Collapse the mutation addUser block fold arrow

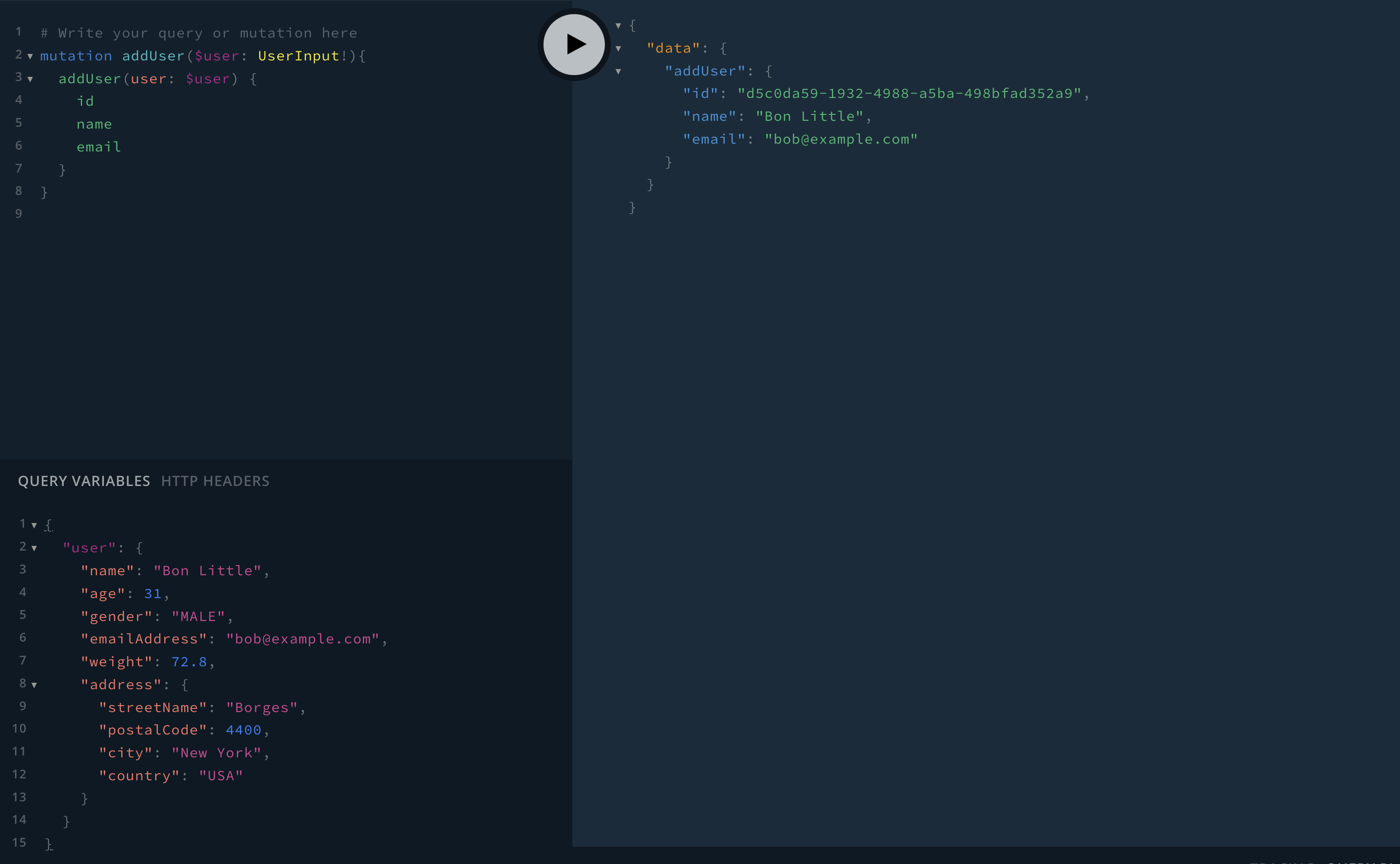pos(30,56)
